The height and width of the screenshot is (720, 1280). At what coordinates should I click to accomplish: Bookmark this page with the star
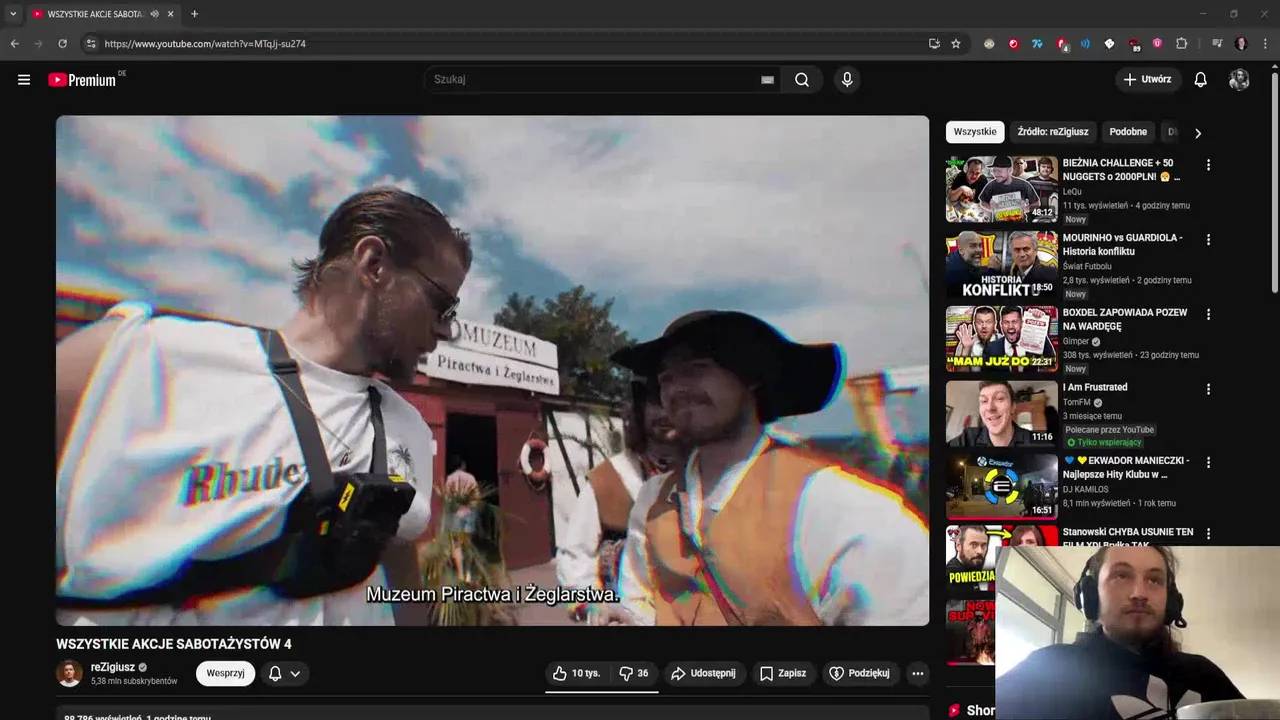tap(956, 44)
